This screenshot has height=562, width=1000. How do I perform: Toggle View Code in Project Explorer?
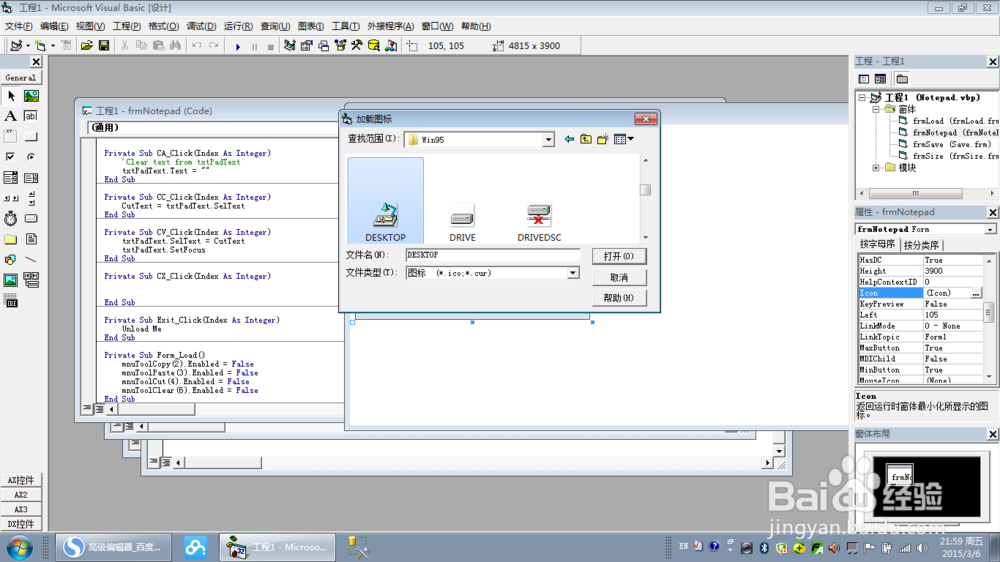tap(864, 79)
